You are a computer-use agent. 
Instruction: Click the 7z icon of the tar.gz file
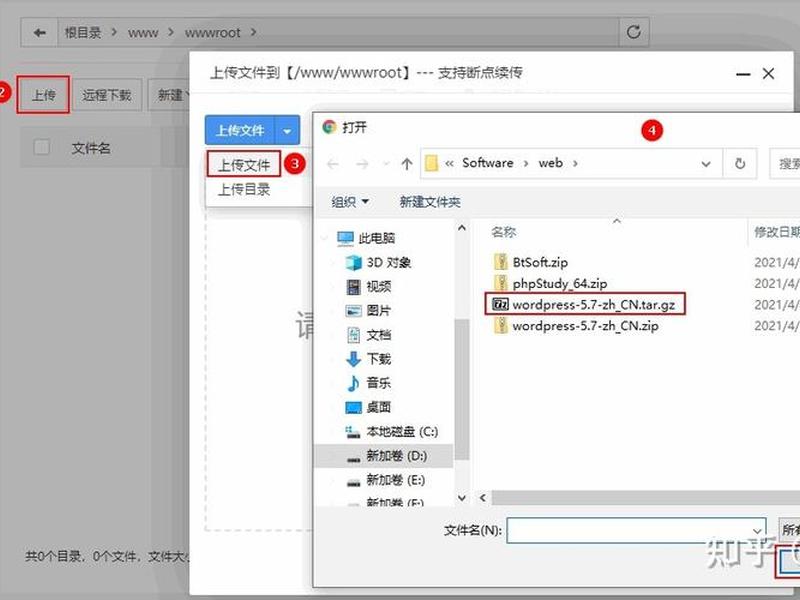501,305
